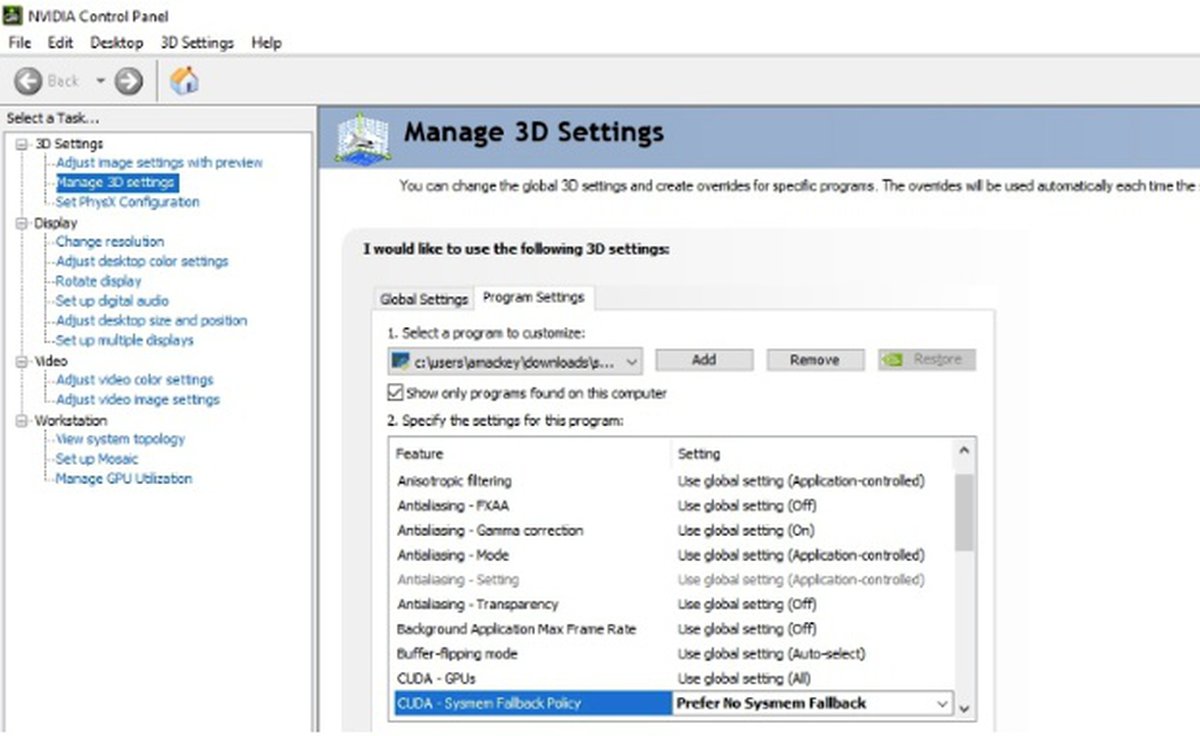Click the settings list vertical scrollbar thumb
The image size is (1200, 736).
[964, 512]
